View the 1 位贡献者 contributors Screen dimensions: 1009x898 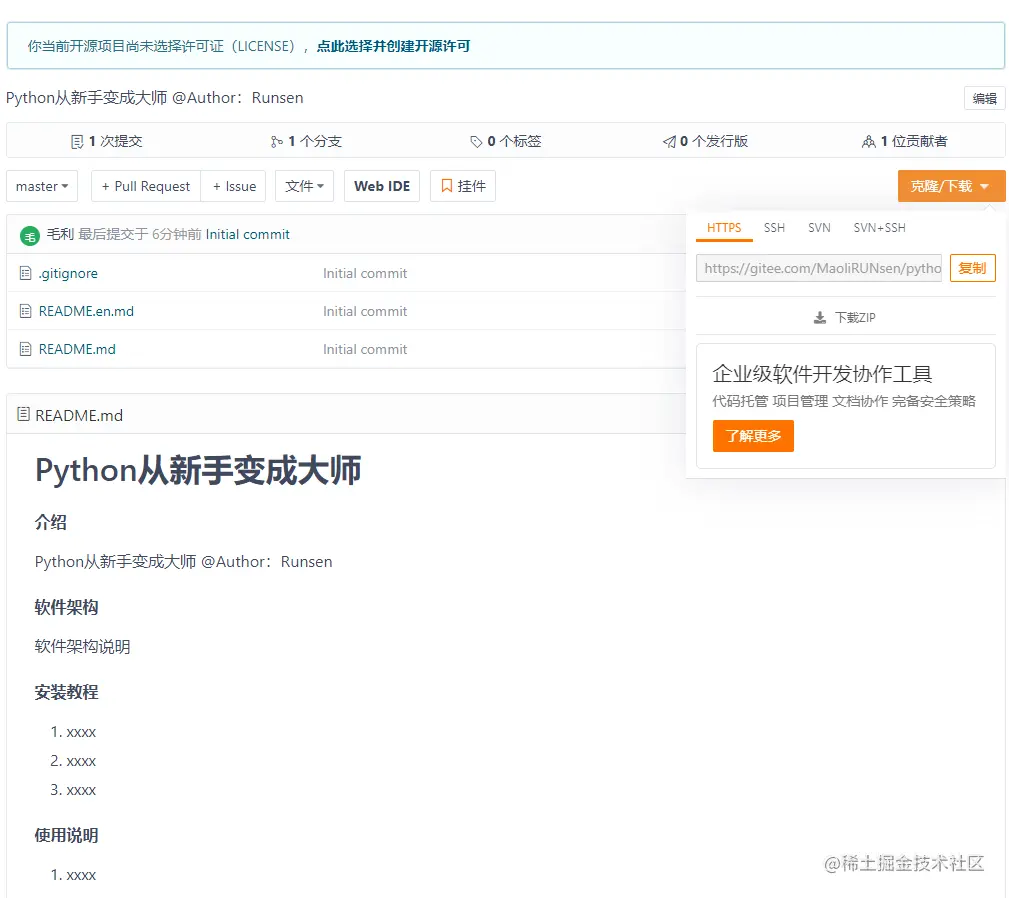(x=904, y=142)
